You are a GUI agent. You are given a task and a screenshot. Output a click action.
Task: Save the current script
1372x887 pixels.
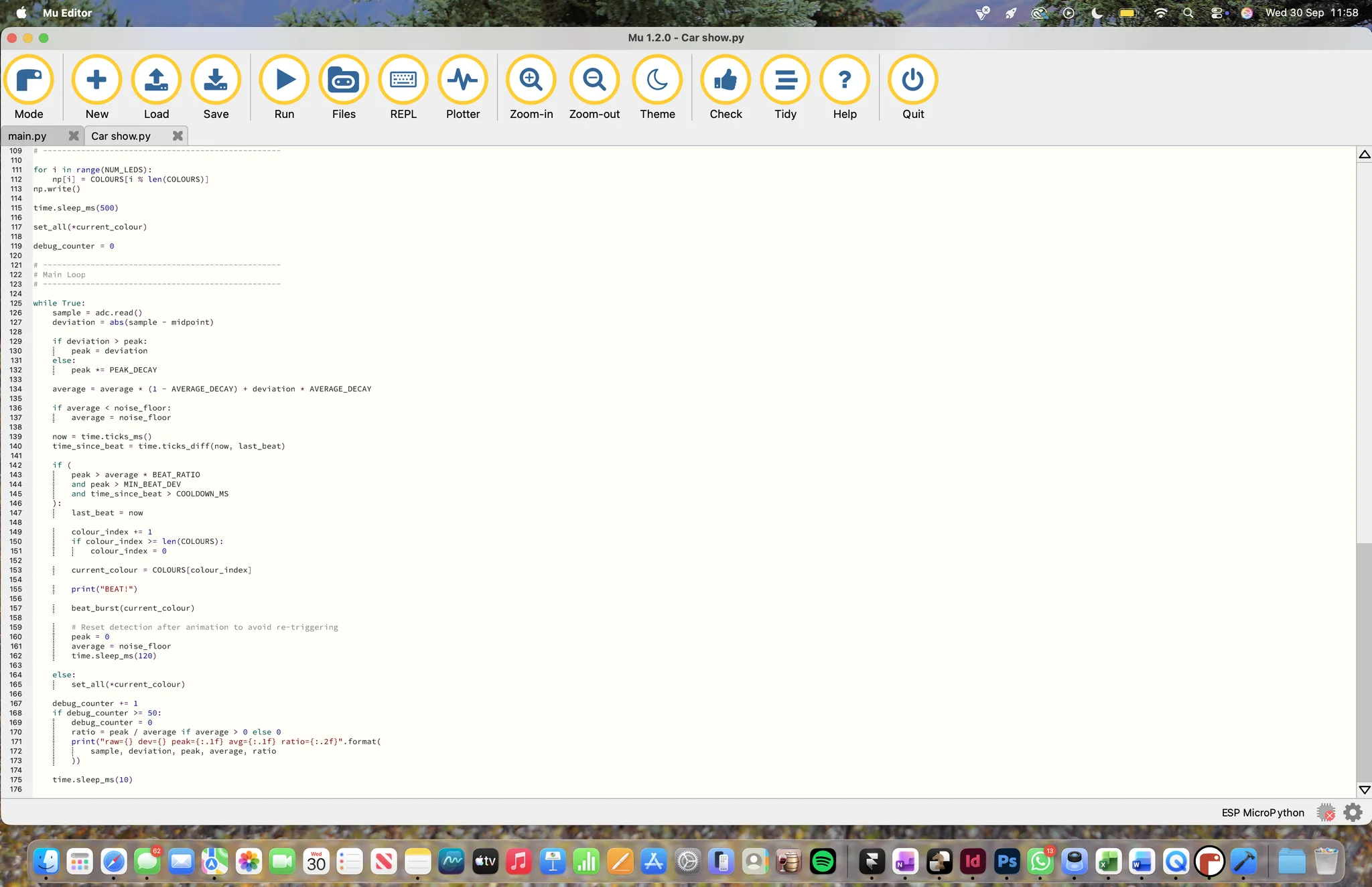pyautogui.click(x=216, y=87)
